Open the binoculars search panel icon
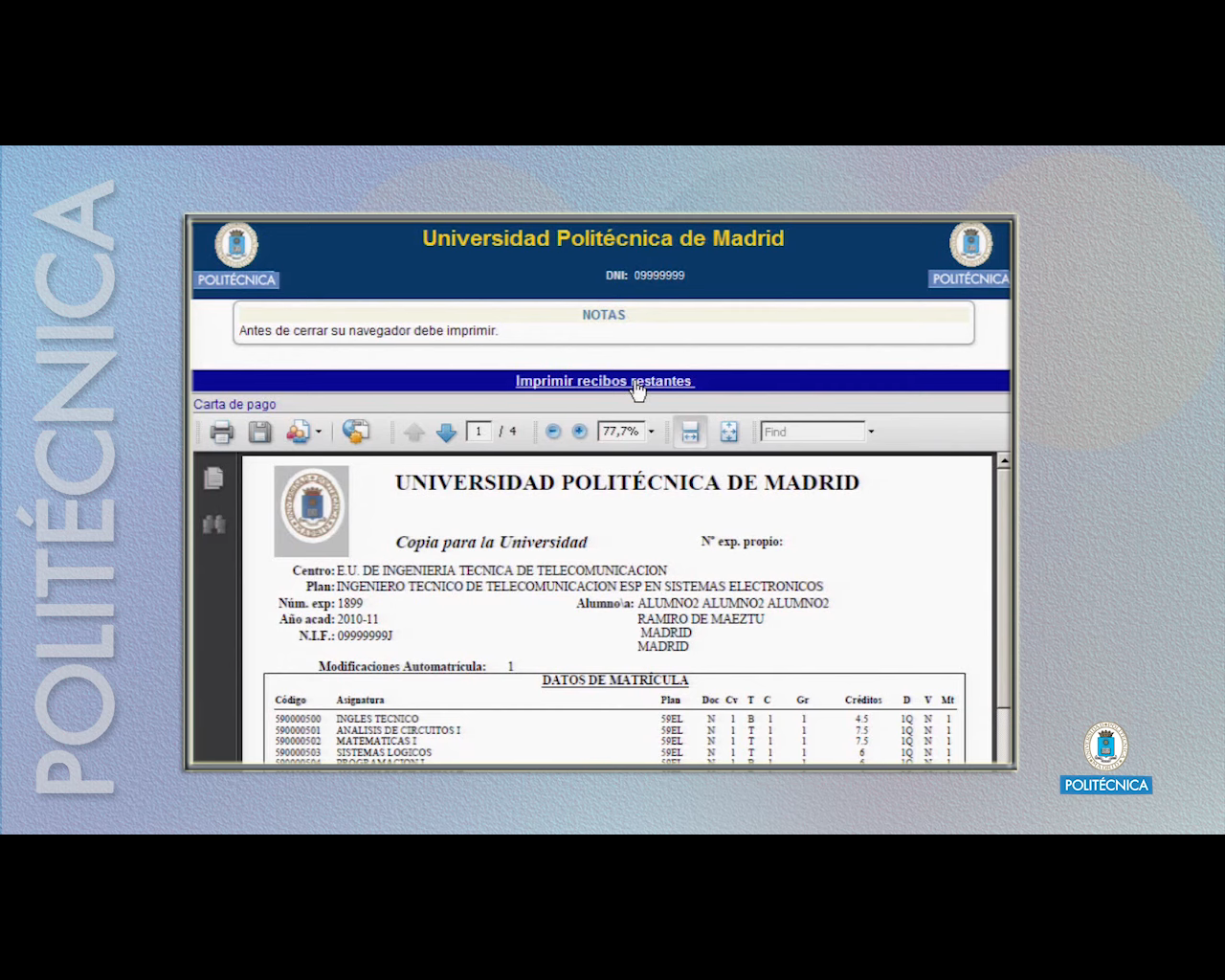 click(x=213, y=523)
